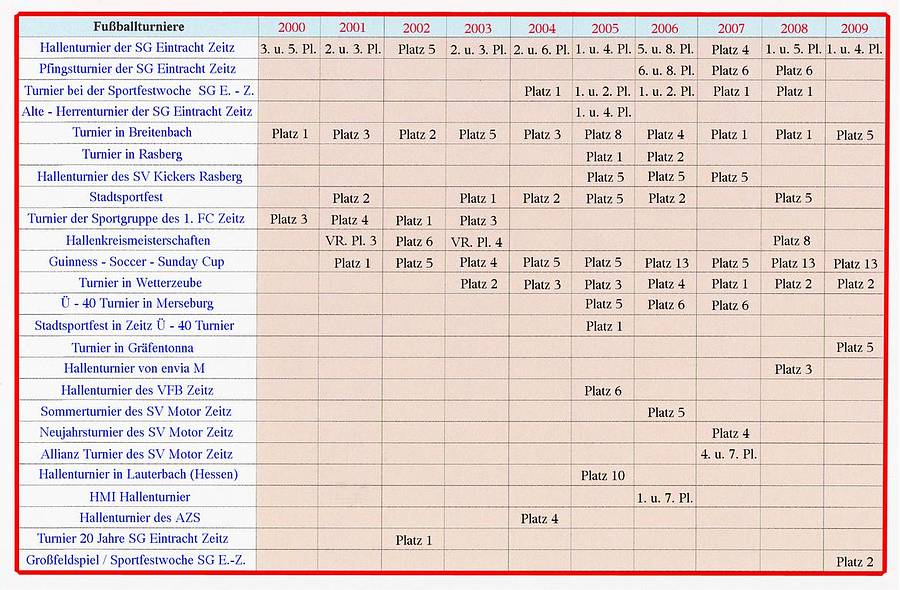Click '1. u. 4. Pl.' in Alte - Herrenturnier row
The height and width of the screenshot is (590, 900).
pos(603,113)
